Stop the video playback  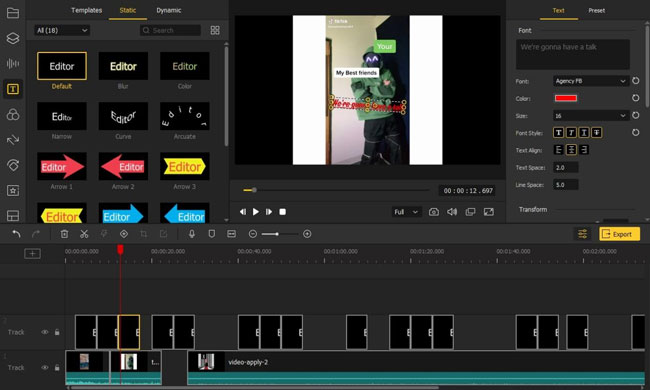282,212
